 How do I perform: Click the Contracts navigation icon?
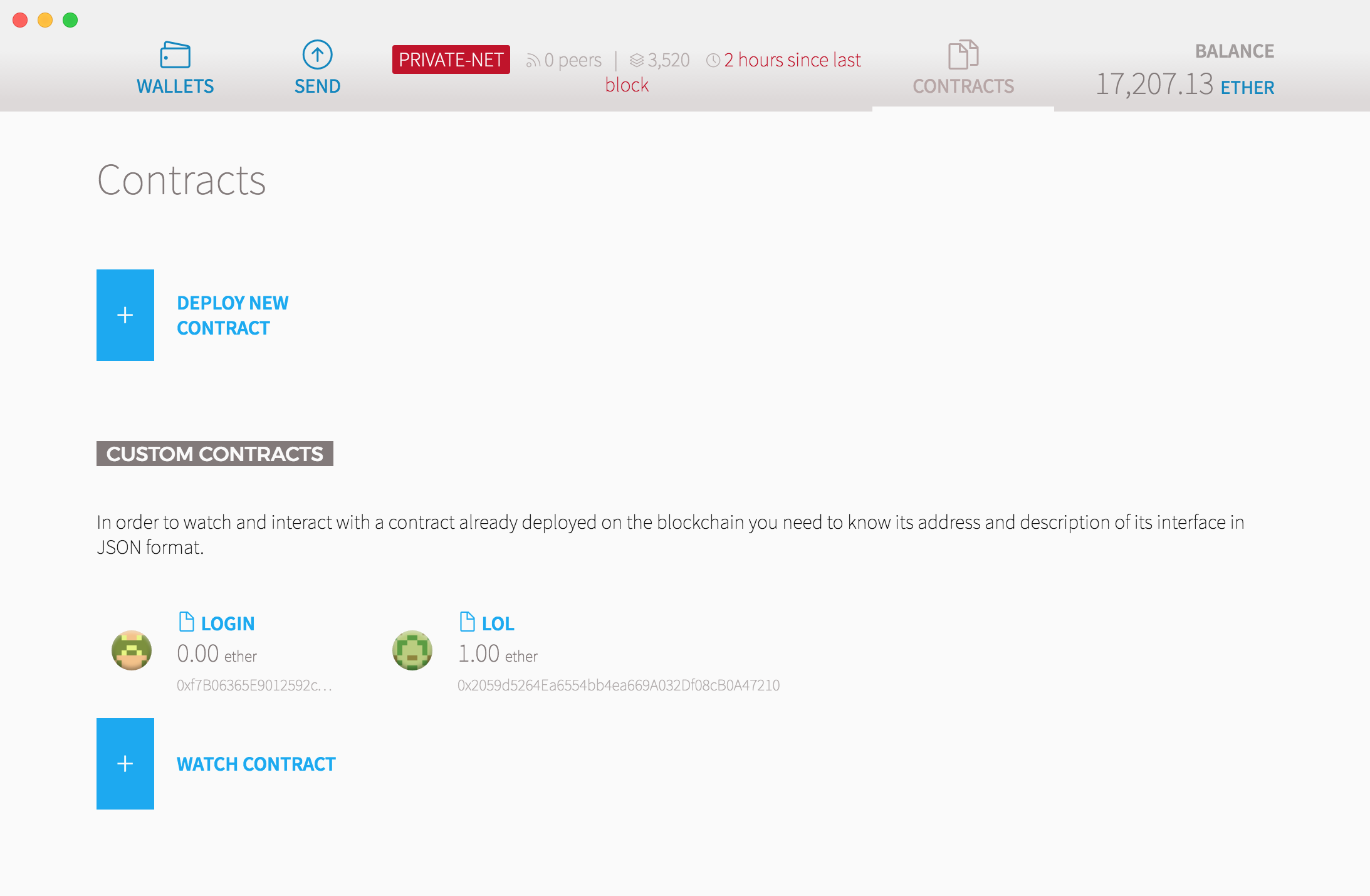pyautogui.click(x=961, y=57)
